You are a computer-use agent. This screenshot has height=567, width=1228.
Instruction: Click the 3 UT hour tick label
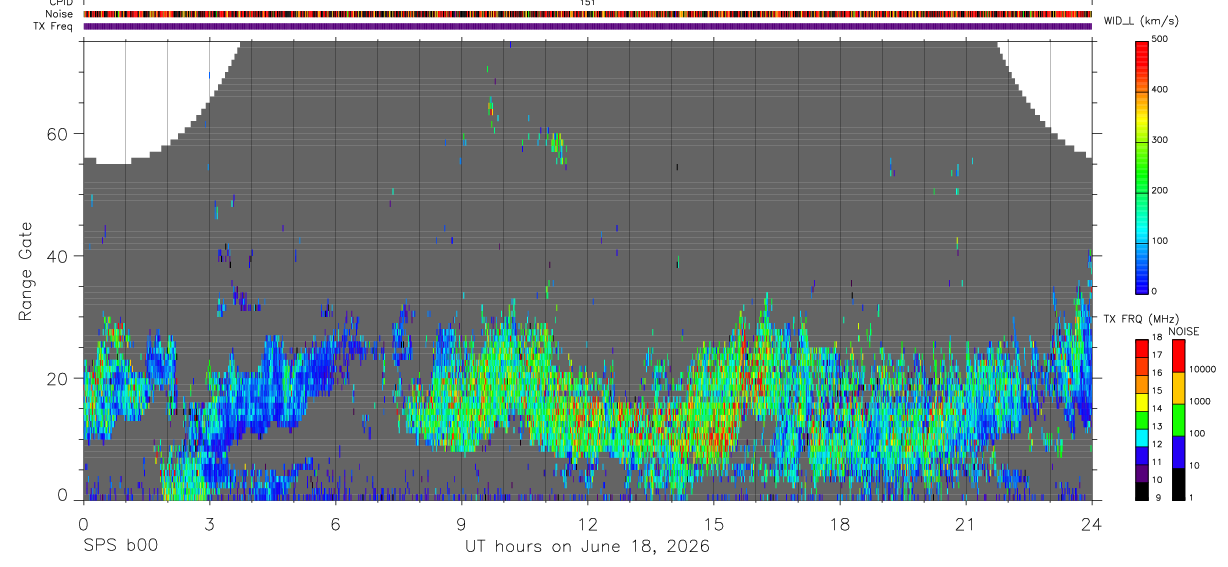[209, 523]
